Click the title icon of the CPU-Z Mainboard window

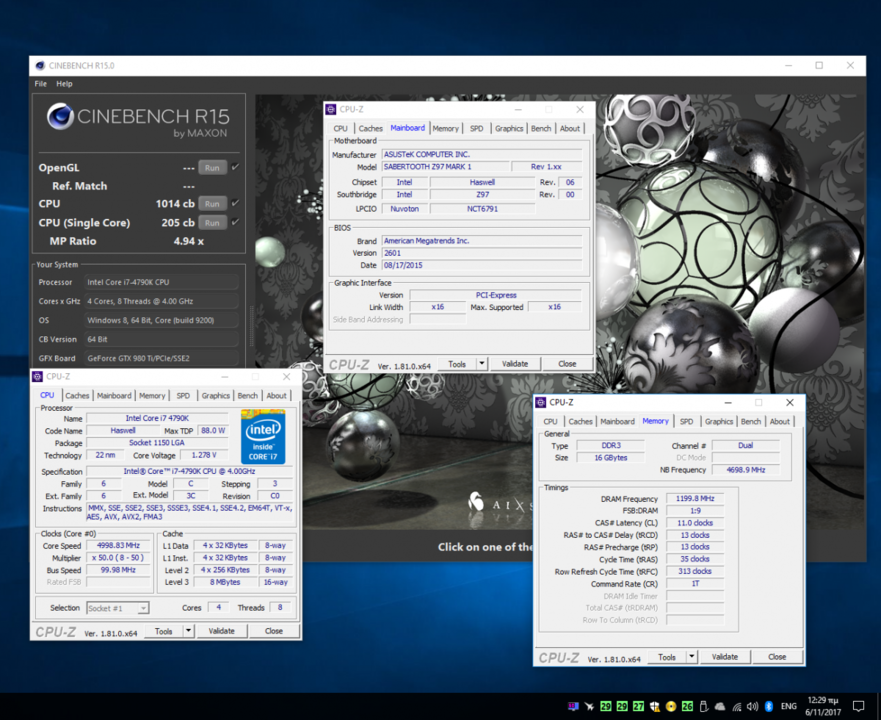(331, 110)
